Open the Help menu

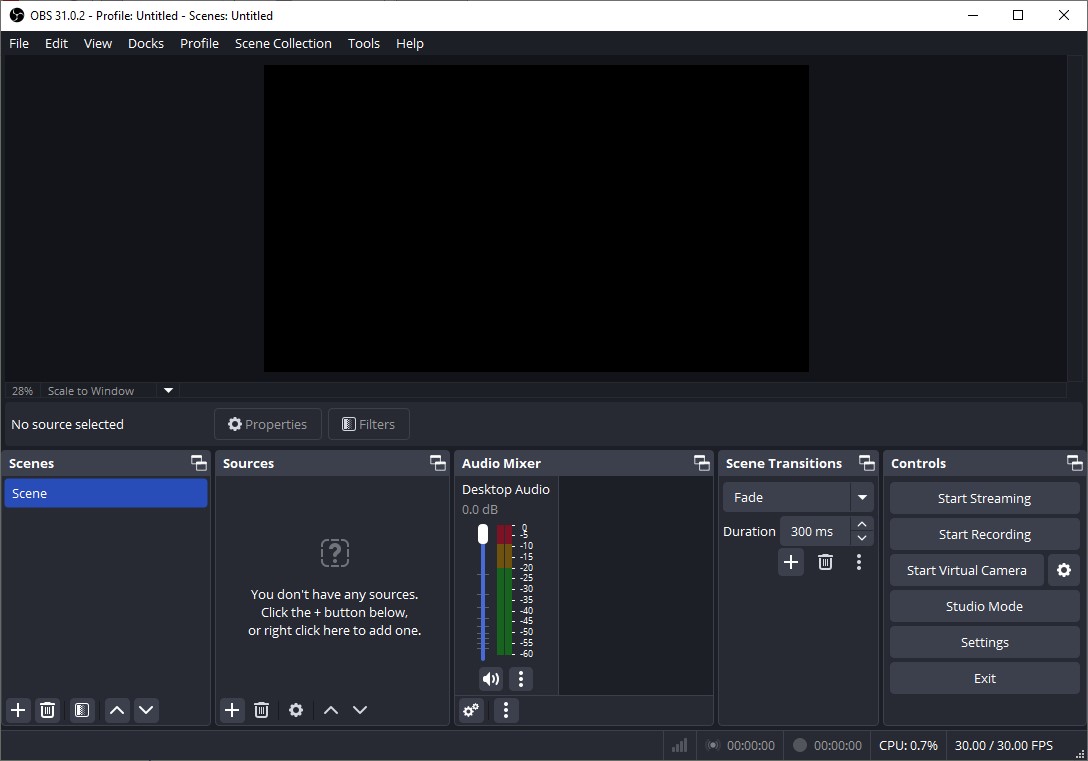409,43
